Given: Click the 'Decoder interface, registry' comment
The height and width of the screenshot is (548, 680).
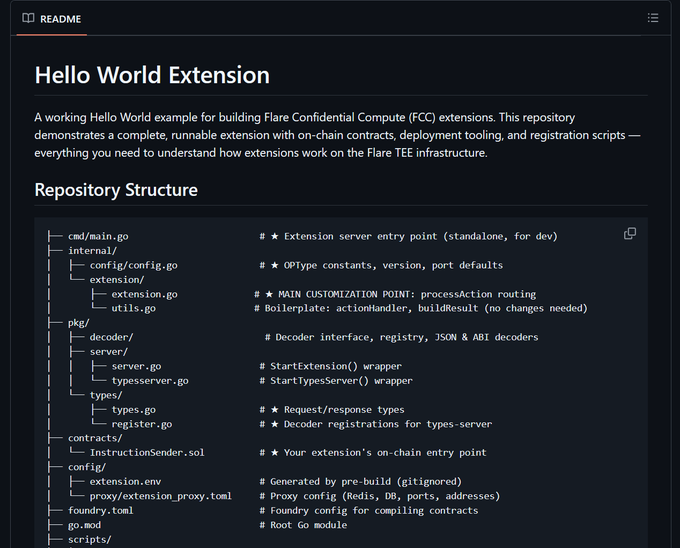Looking at the screenshot, I should tap(402, 337).
